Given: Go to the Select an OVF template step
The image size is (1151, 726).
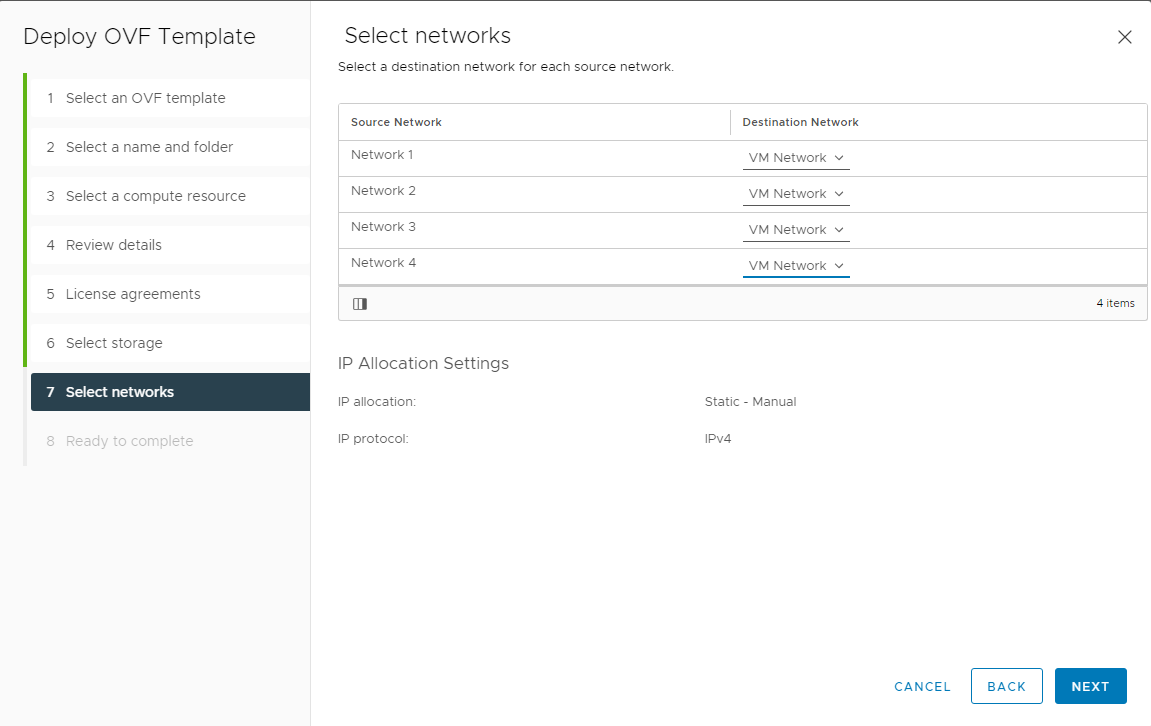Looking at the screenshot, I should coord(144,98).
